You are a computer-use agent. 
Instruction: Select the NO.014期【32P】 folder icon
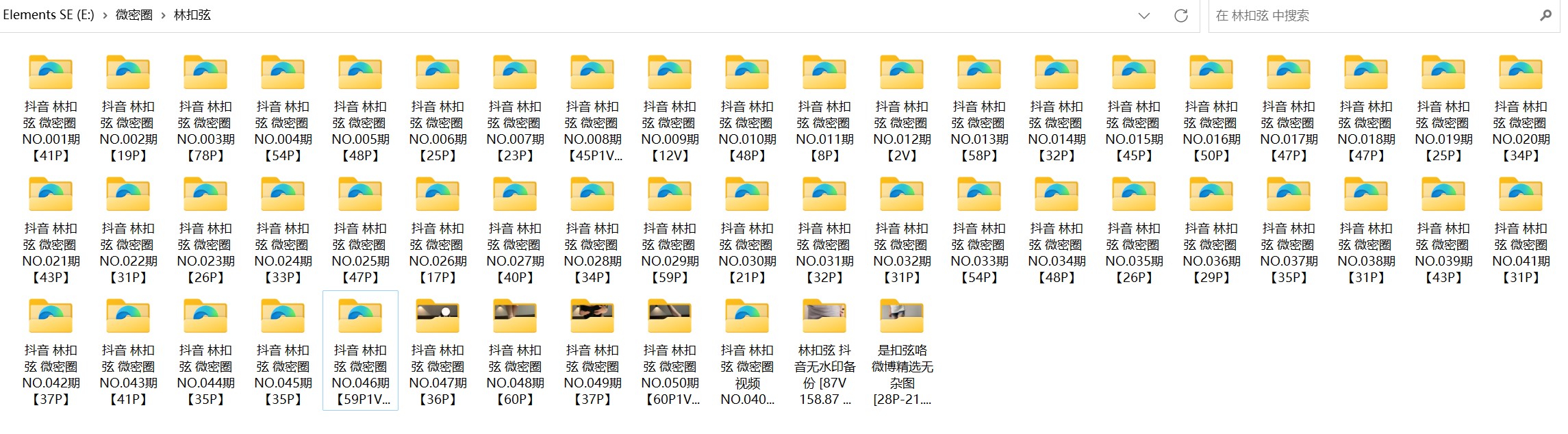click(1057, 73)
